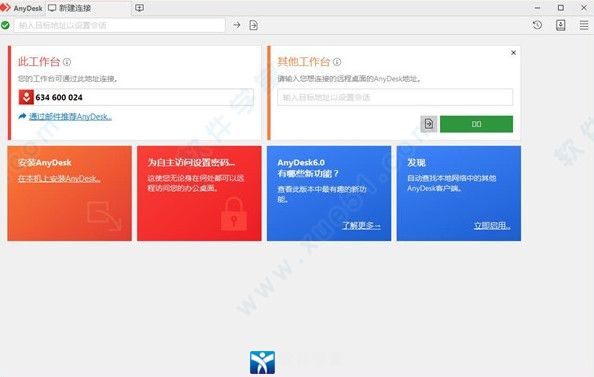Open the hamburger main menu
The image size is (594, 377).
pos(584,25)
